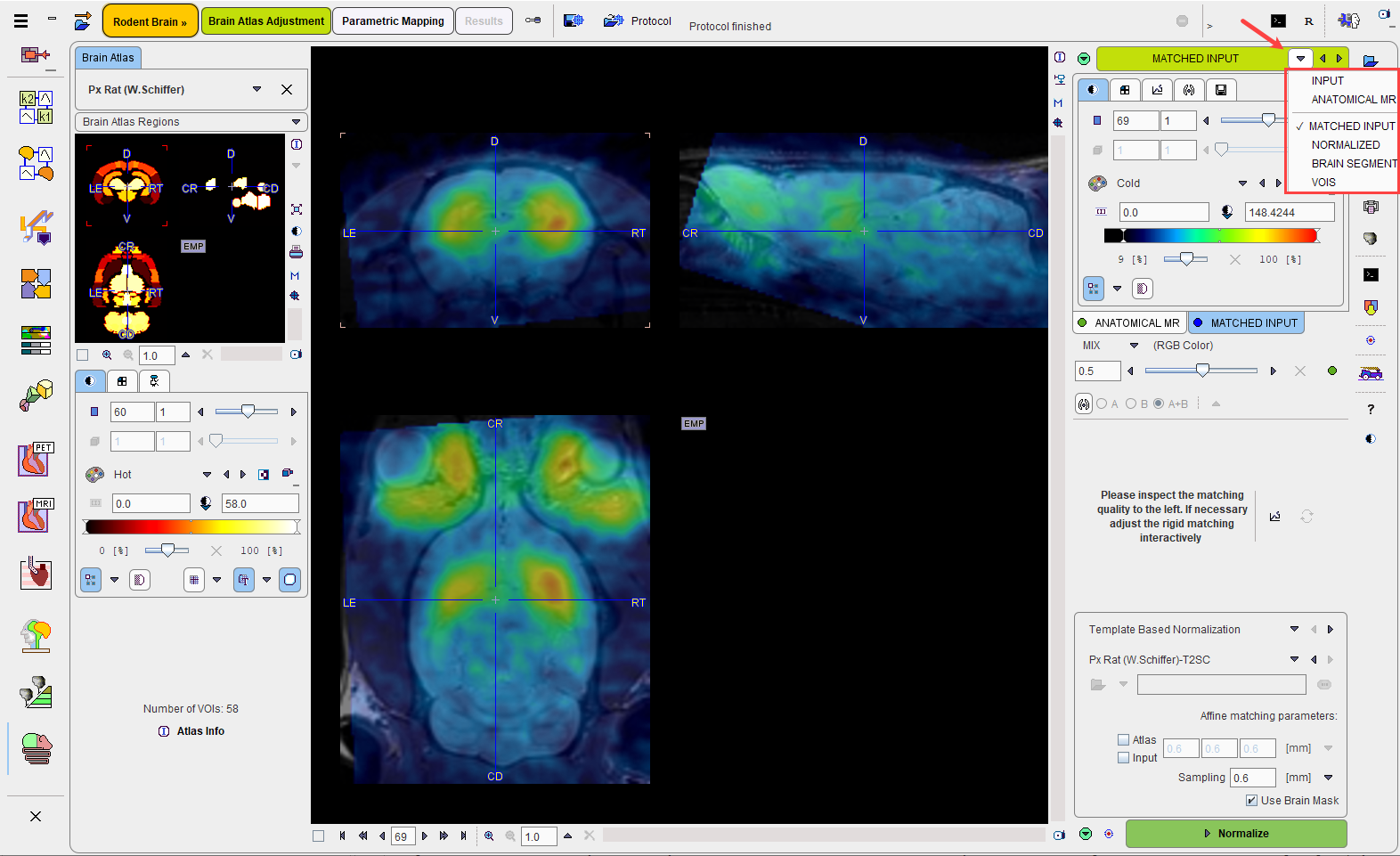Expand the Px Rat (W.Schiffer) atlas dropdown
The height and width of the screenshot is (856, 1400).
coord(256,89)
